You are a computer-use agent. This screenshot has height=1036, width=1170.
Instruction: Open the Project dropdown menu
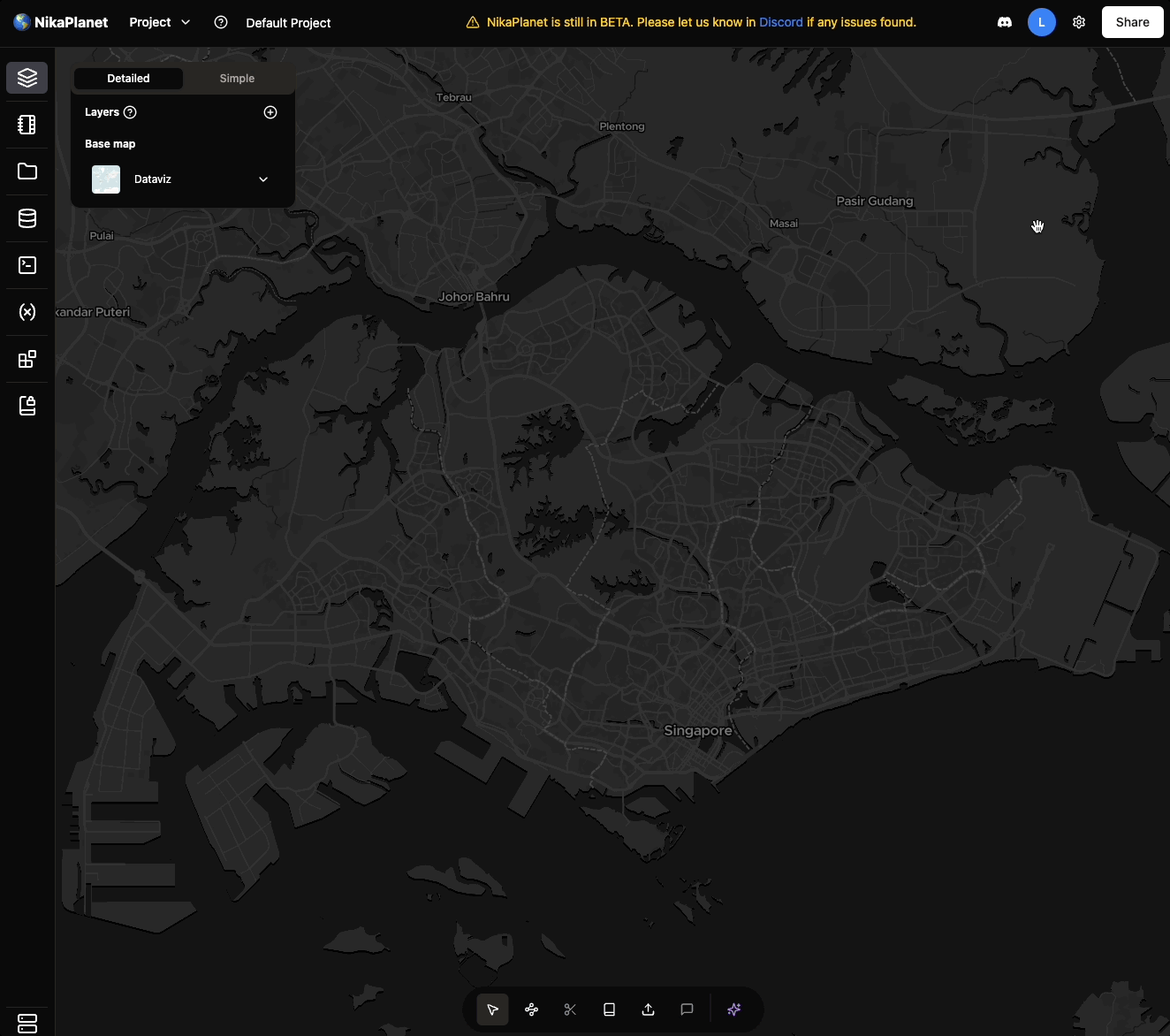point(159,22)
